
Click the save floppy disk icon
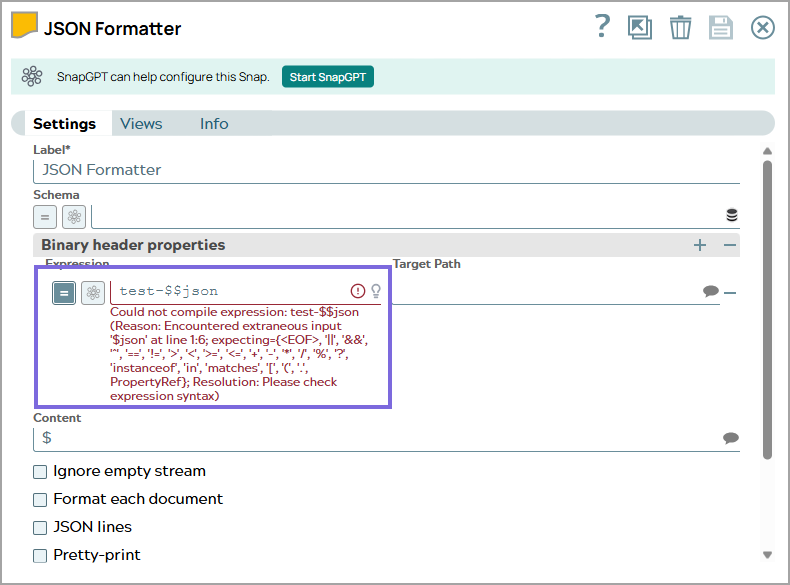[x=721, y=27]
